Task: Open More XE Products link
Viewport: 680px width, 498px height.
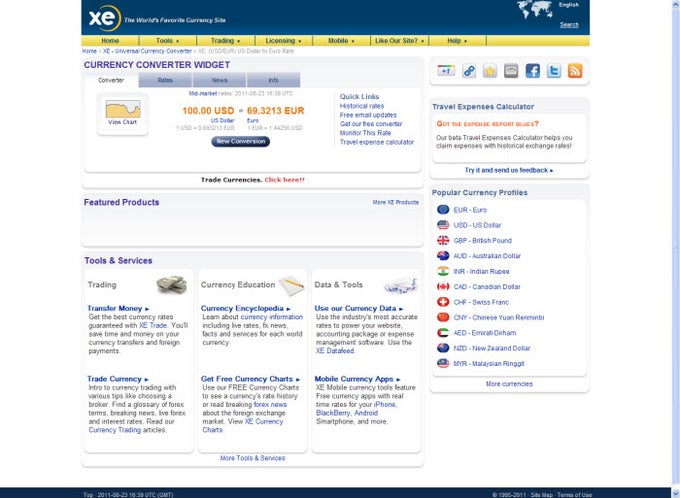Action: [x=396, y=202]
